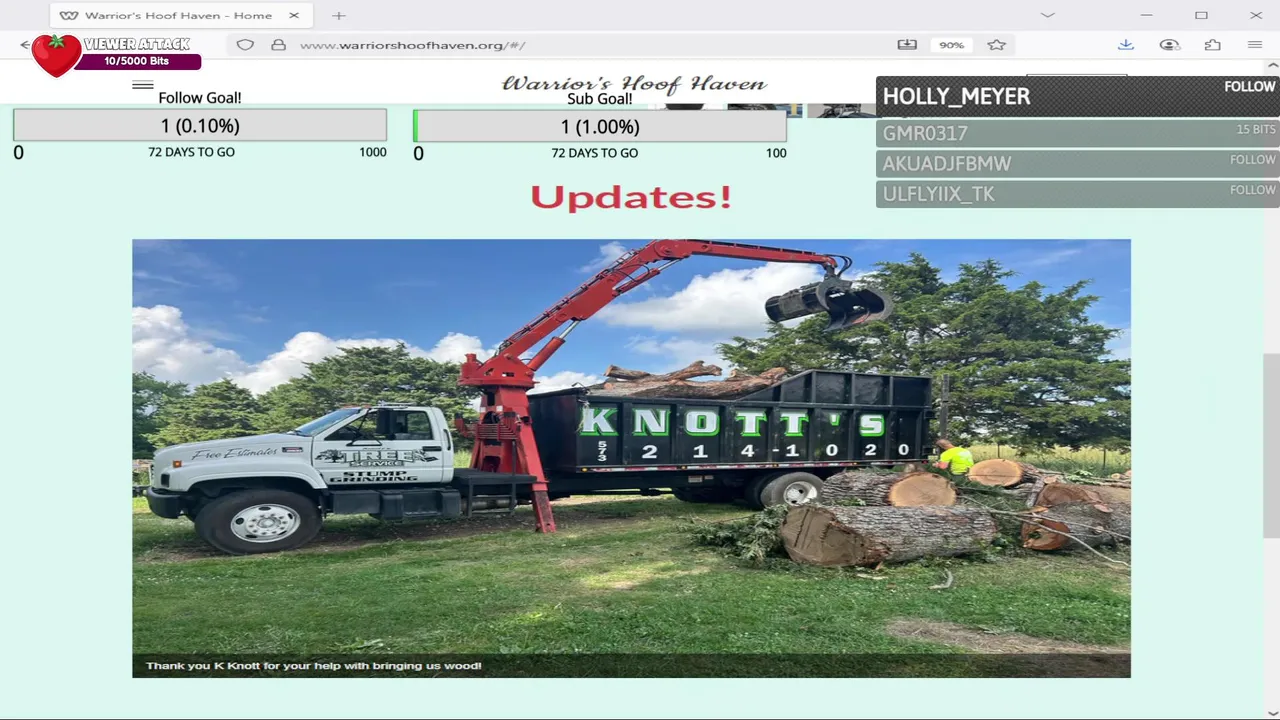Open the tracking protection shield icon

coord(245,45)
